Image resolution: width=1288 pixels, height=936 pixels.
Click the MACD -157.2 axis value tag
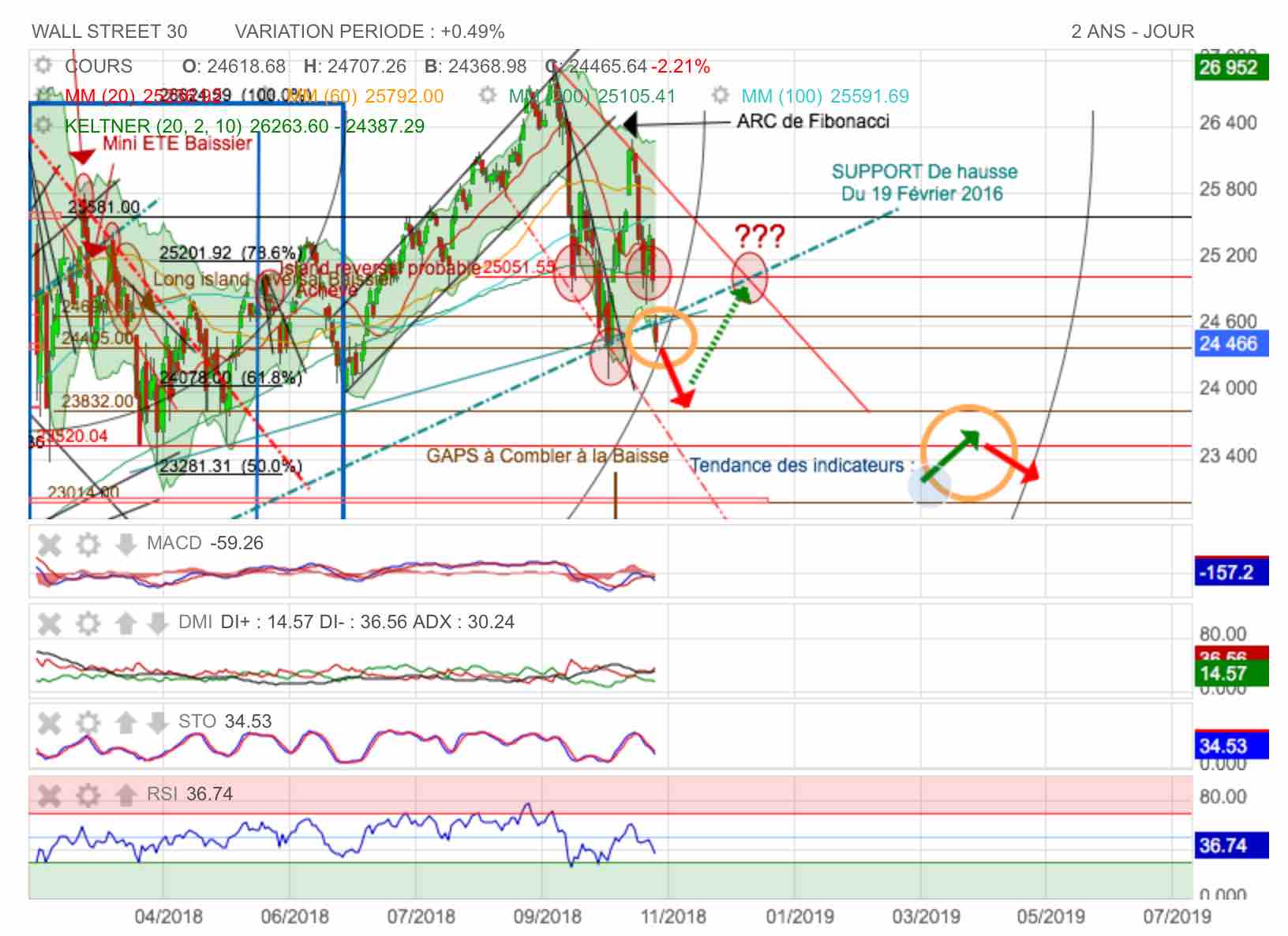tap(1232, 572)
